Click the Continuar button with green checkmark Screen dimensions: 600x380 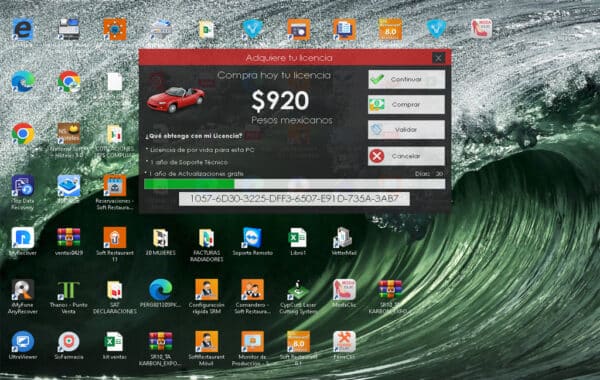[406, 79]
